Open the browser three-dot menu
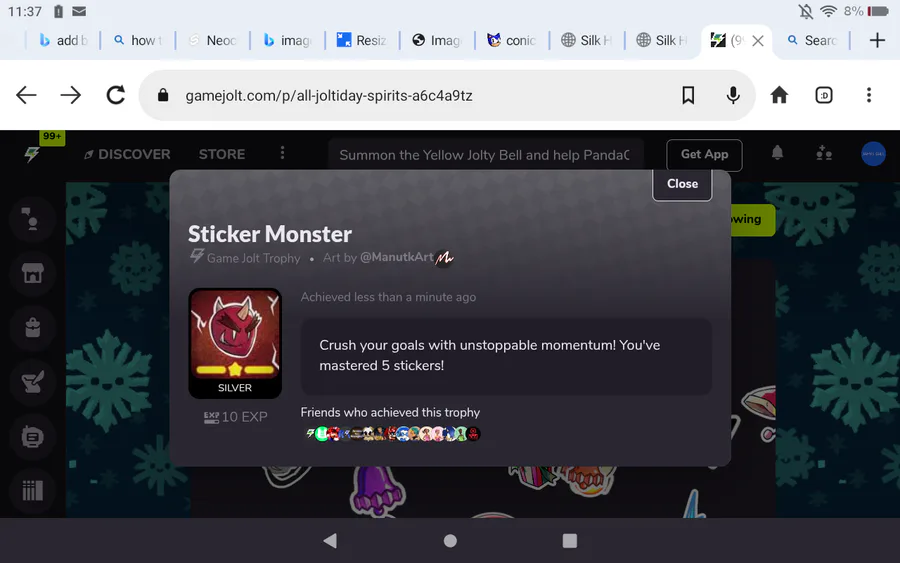The height and width of the screenshot is (563, 900). [868, 95]
